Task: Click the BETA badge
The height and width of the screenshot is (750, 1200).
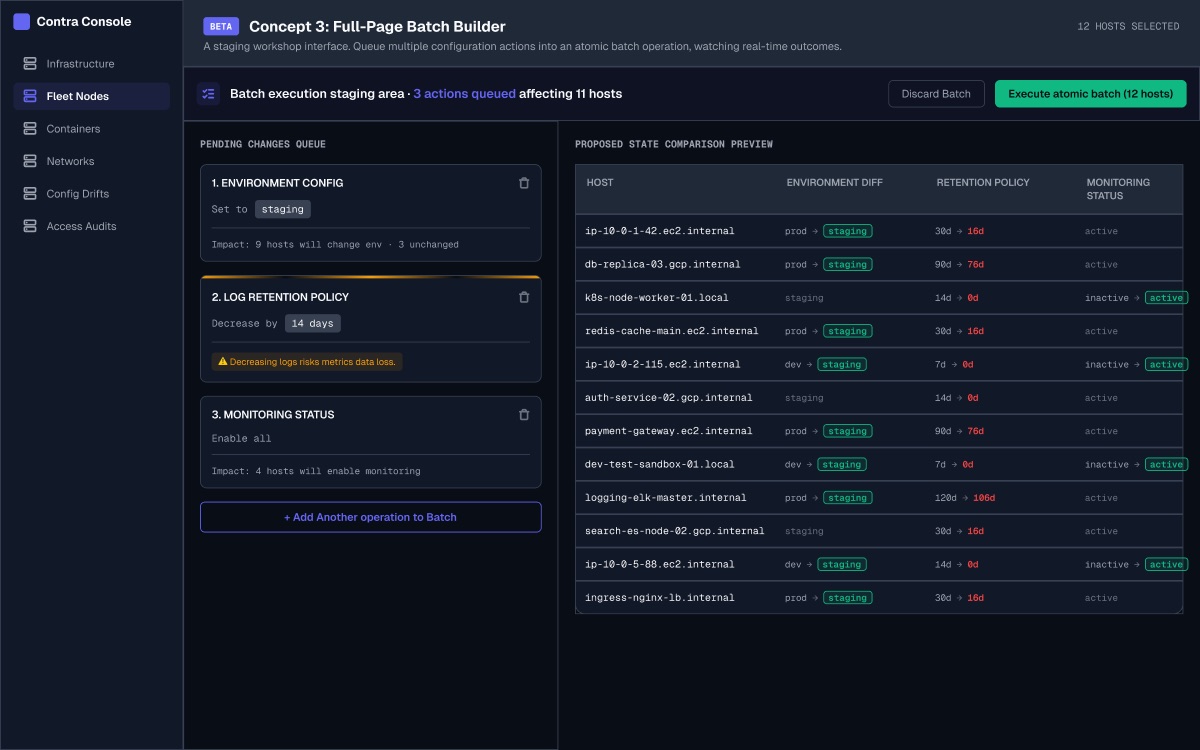Action: [x=221, y=27]
